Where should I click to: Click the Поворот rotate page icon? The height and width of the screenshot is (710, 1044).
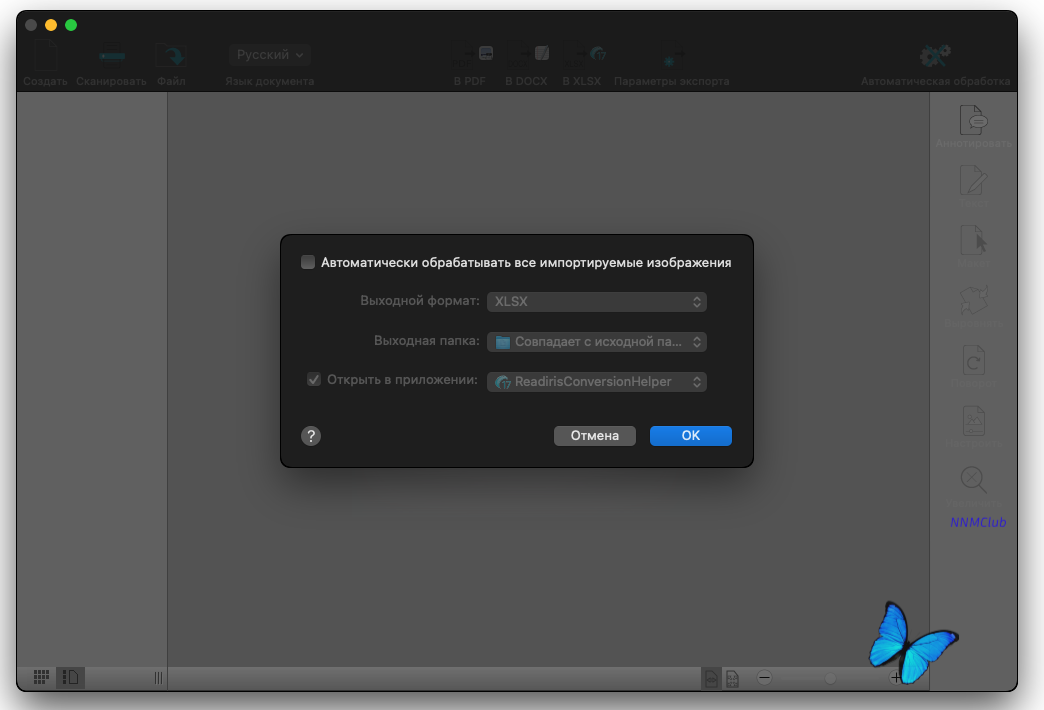click(x=973, y=361)
